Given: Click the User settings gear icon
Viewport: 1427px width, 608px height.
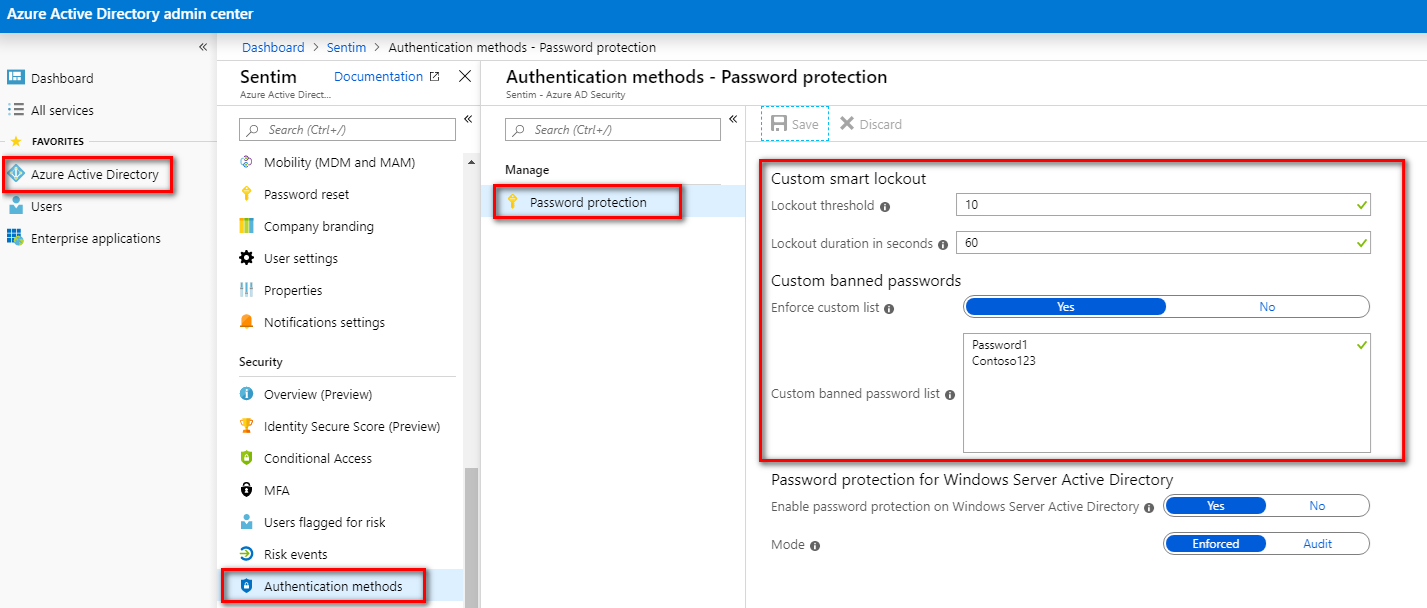Looking at the screenshot, I should point(247,258).
